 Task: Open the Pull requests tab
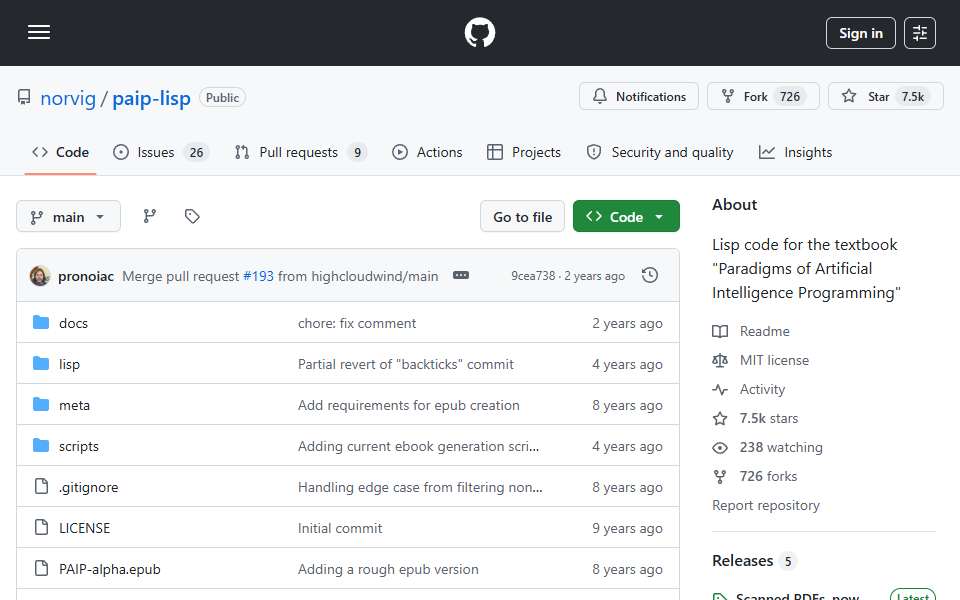[x=300, y=152]
